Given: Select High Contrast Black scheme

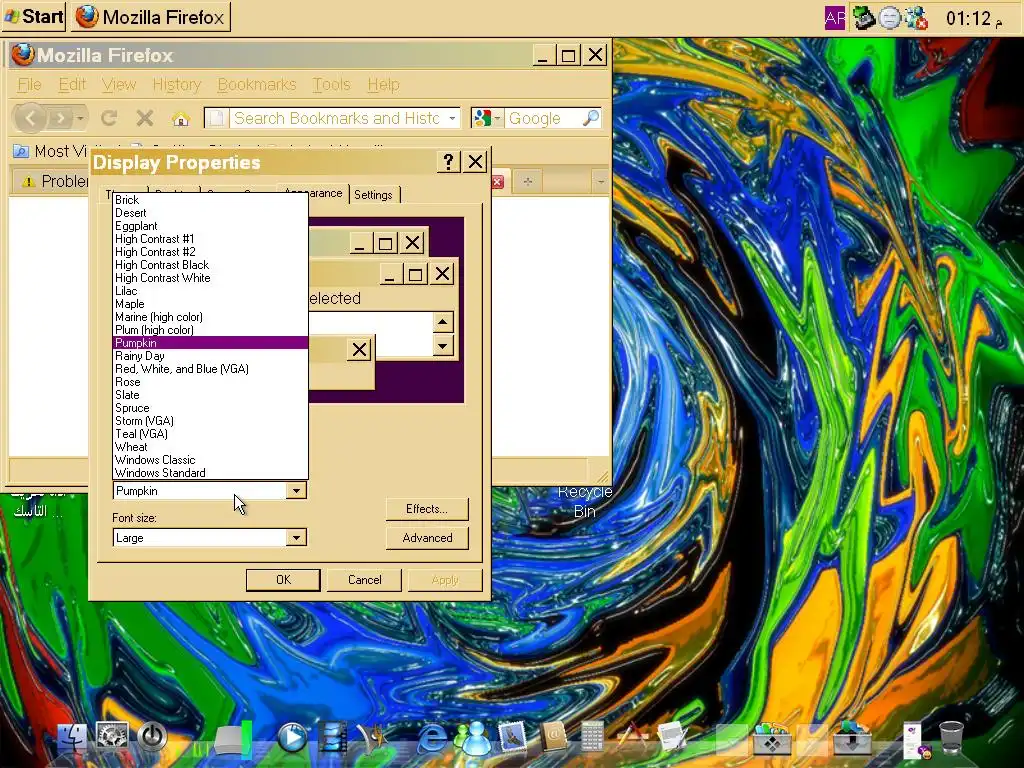Looking at the screenshot, I should tap(210, 265).
